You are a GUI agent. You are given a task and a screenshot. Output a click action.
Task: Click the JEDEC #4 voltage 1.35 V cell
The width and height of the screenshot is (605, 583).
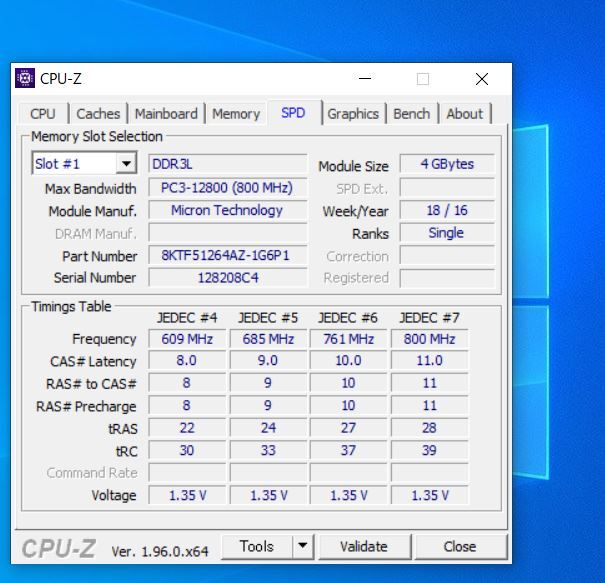click(187, 495)
